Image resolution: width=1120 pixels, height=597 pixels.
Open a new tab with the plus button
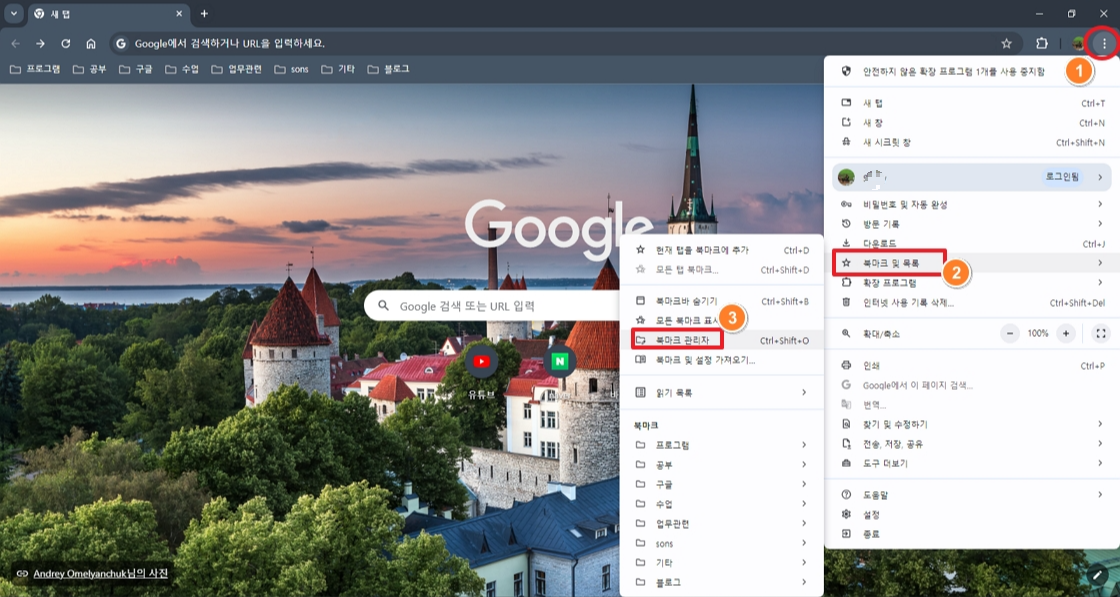tap(204, 14)
